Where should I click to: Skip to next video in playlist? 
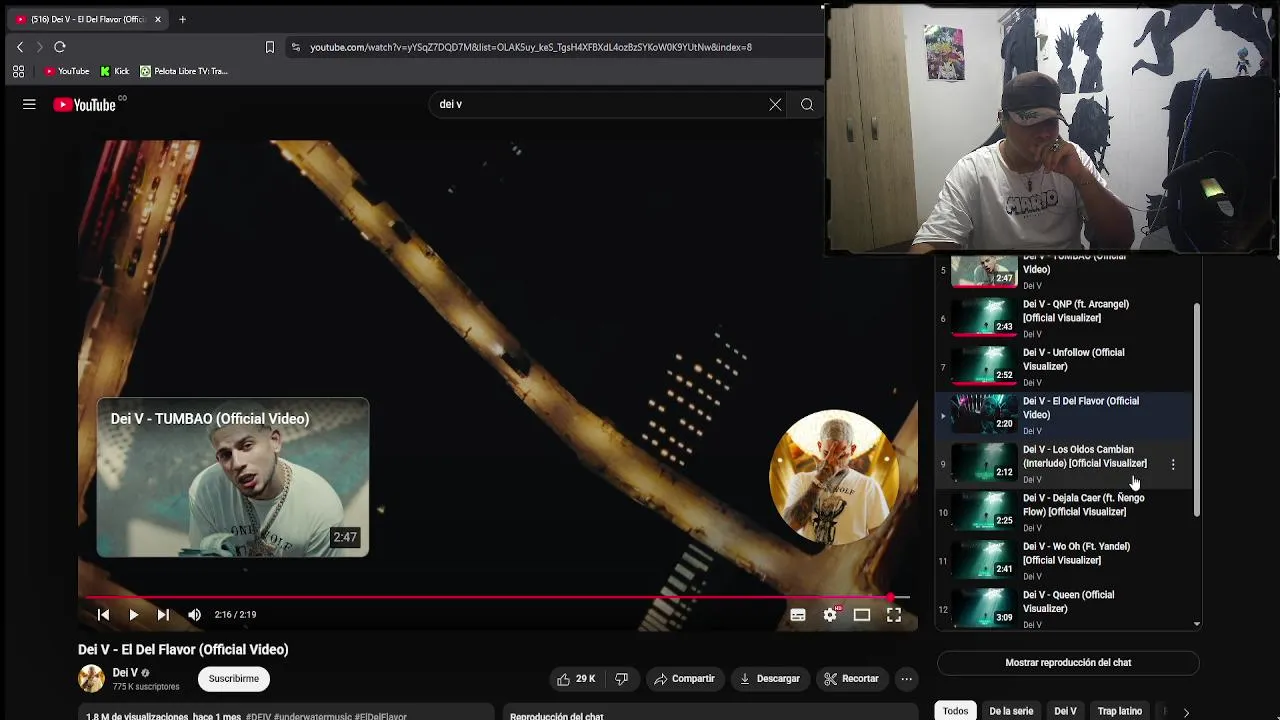click(x=163, y=615)
